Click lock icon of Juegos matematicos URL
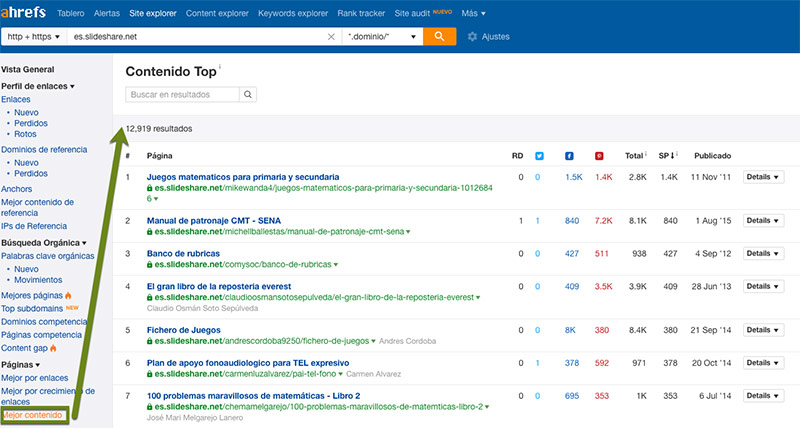Image resolution: width=800 pixels, height=428 pixels. coord(150,188)
